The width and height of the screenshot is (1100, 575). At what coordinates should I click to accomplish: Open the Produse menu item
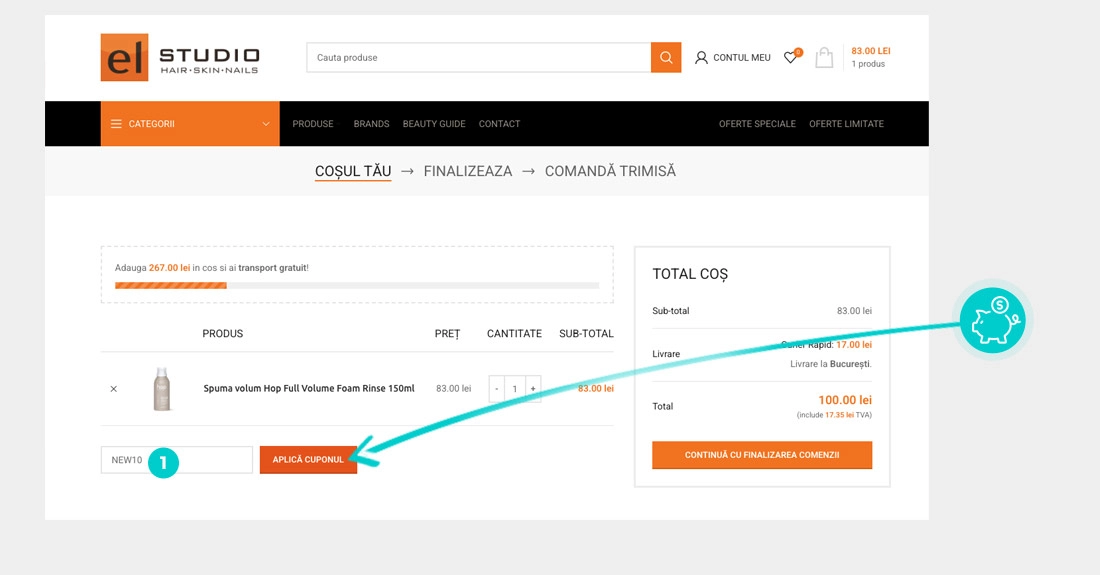[x=313, y=124]
